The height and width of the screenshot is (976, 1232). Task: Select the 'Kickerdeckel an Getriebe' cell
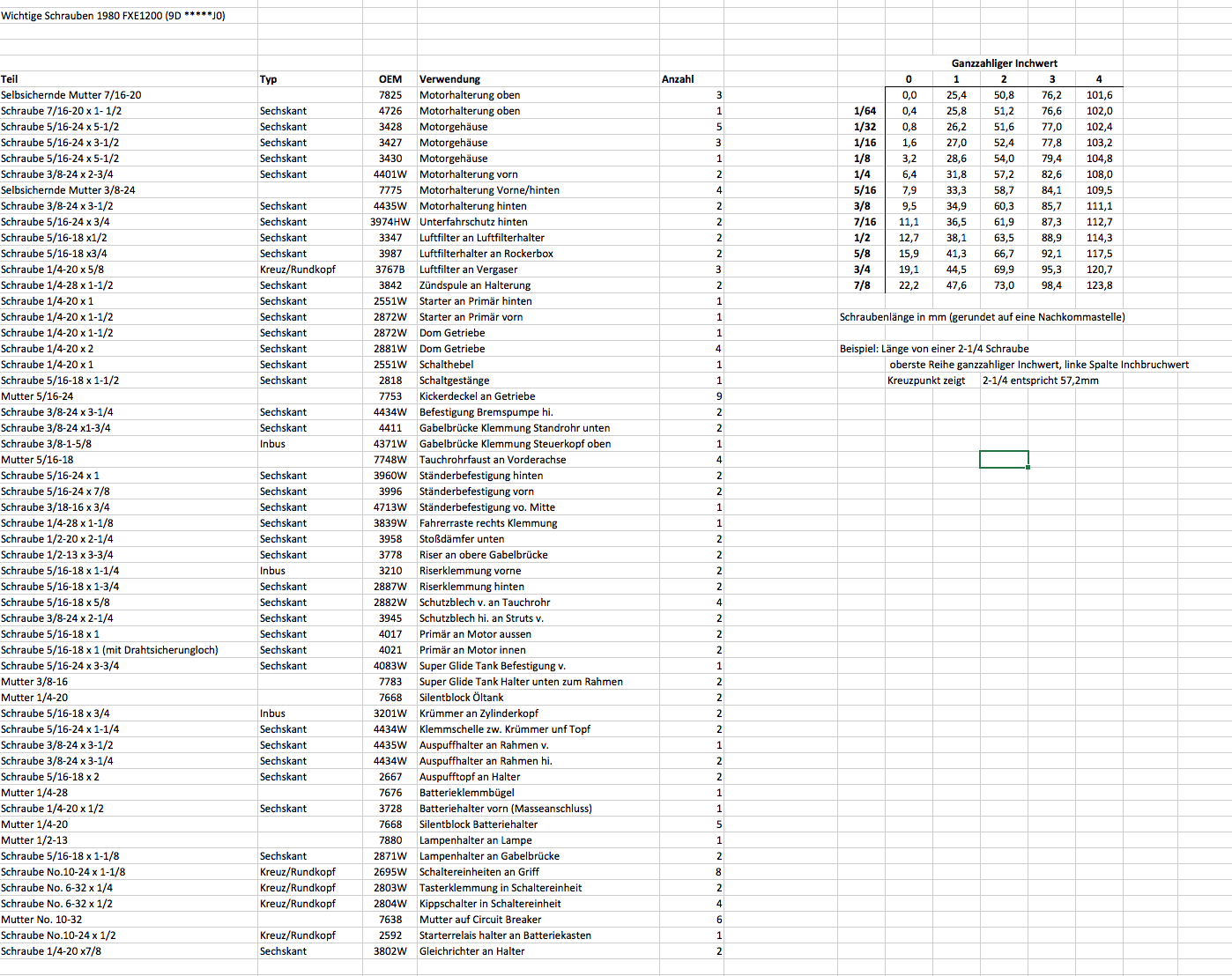click(477, 396)
